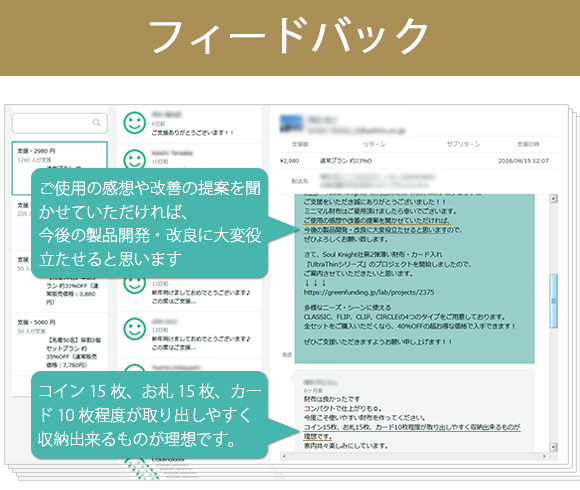The image size is (580, 490).
Task: Click the ¥2,980 通常プラン row
Action: click(419, 161)
